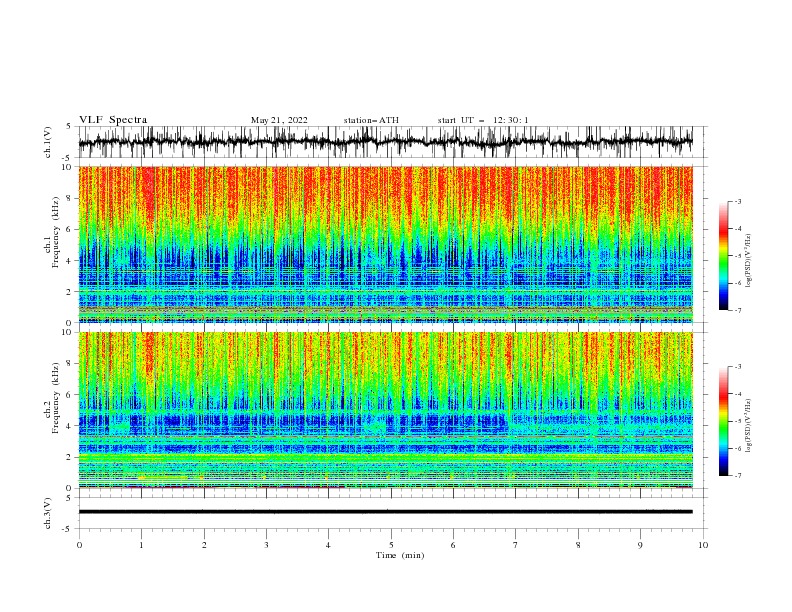
Task: Click the "-7" tick on ch.1 colorbar
Action: click(738, 310)
